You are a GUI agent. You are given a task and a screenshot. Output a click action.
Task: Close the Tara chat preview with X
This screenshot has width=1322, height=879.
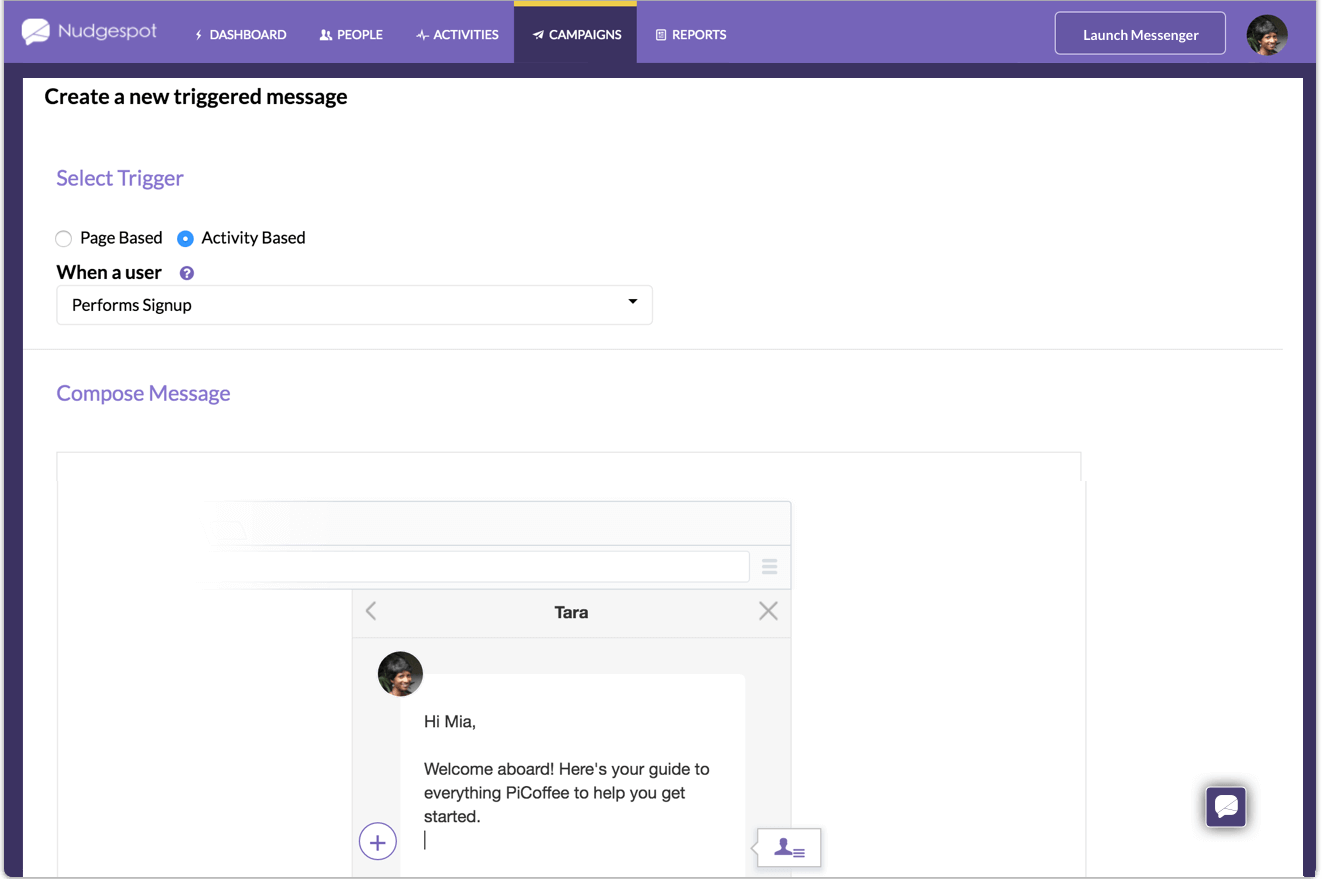pyautogui.click(x=768, y=611)
